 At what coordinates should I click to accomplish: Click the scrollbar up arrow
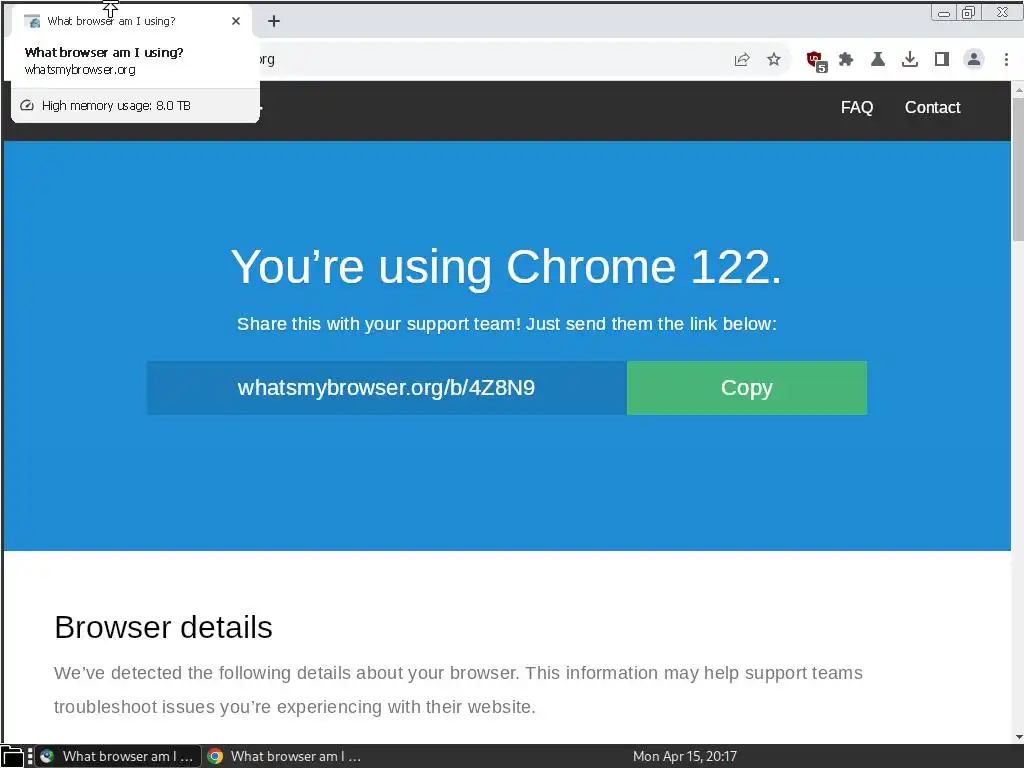coord(1017,89)
